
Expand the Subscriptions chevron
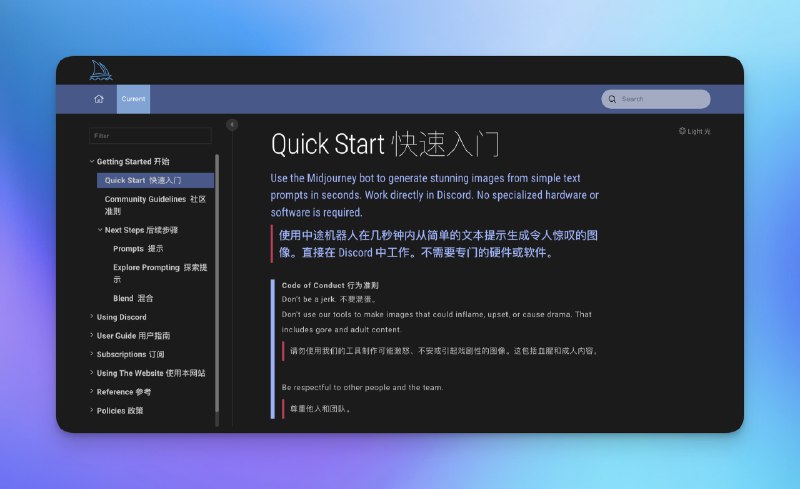(x=92, y=354)
